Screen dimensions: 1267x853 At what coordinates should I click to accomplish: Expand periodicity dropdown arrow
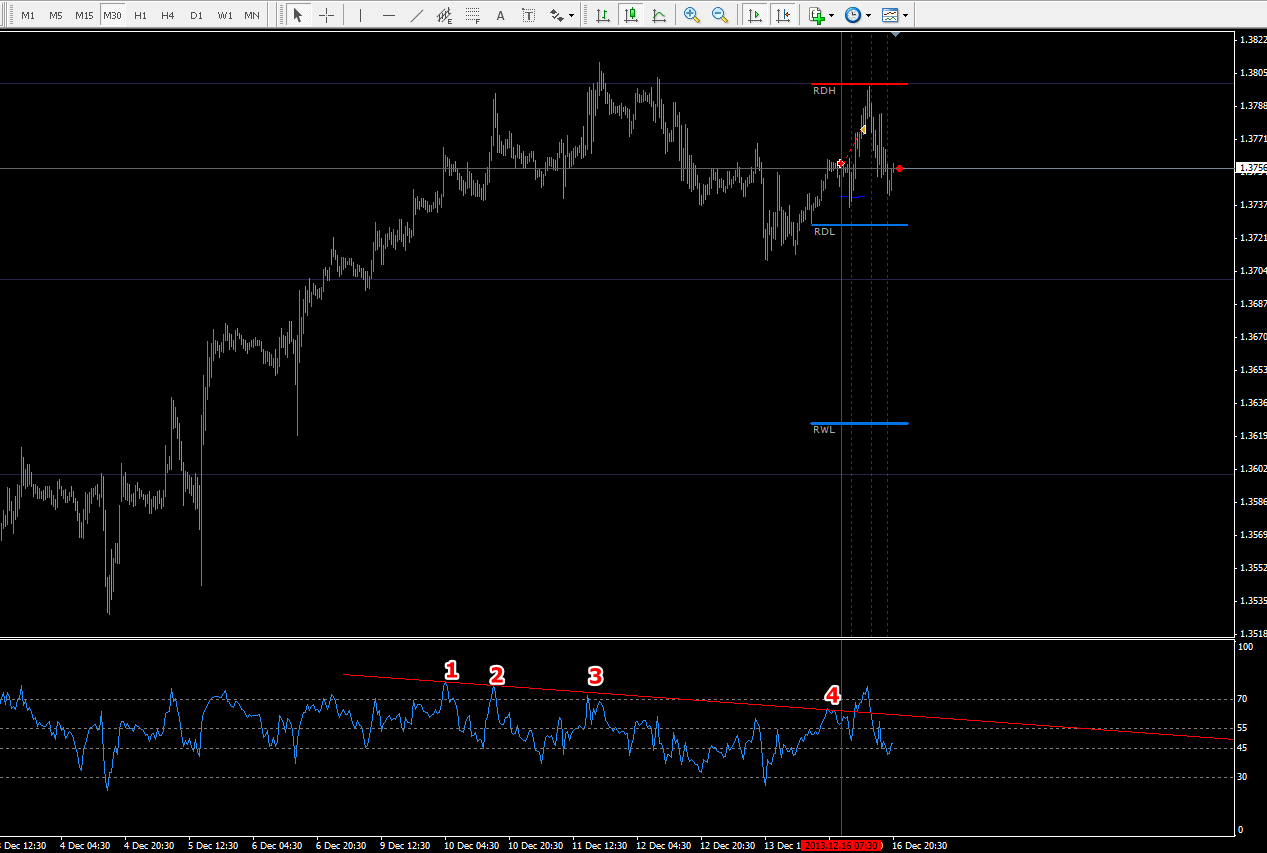point(867,16)
